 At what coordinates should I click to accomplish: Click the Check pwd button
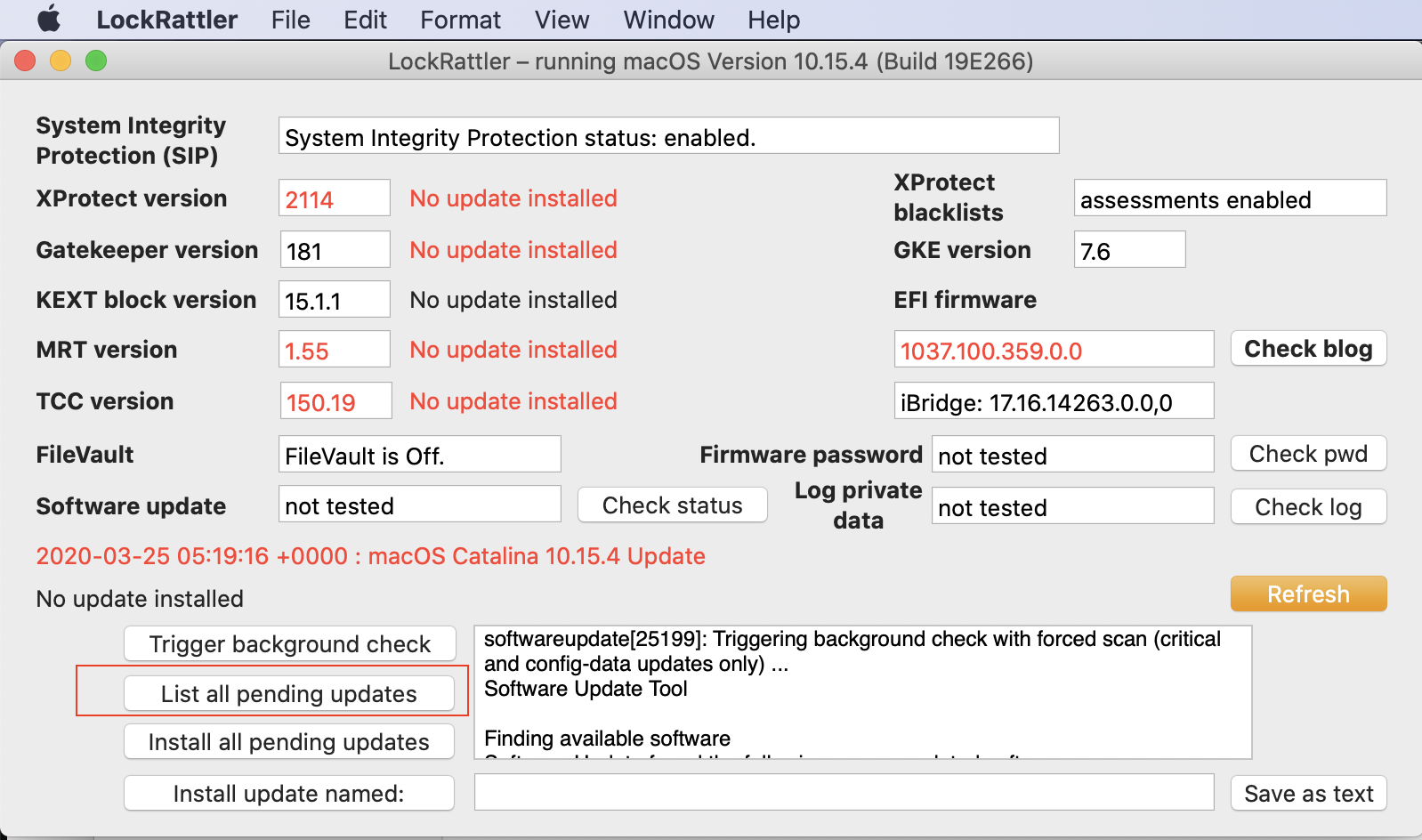pos(1308,454)
